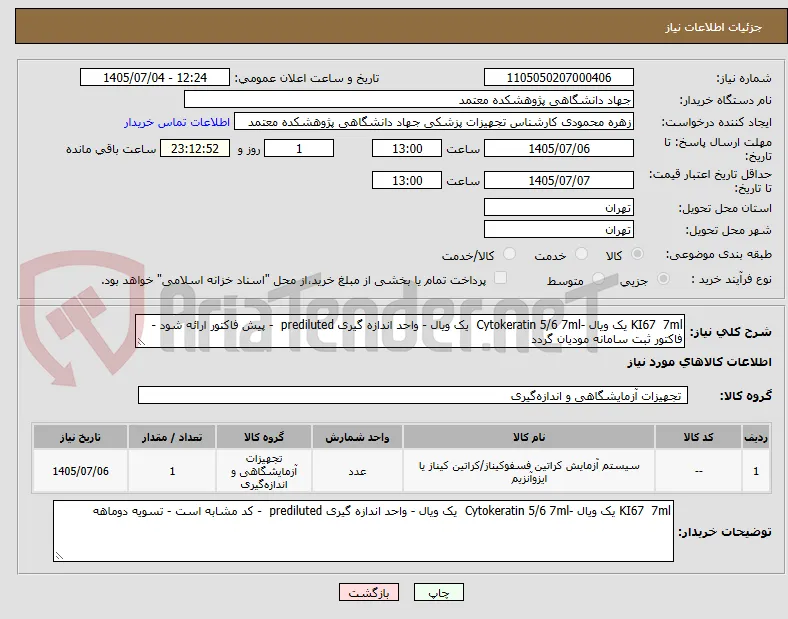Click the ردیف column header
This screenshot has width=788, height=619.
[x=756, y=437]
